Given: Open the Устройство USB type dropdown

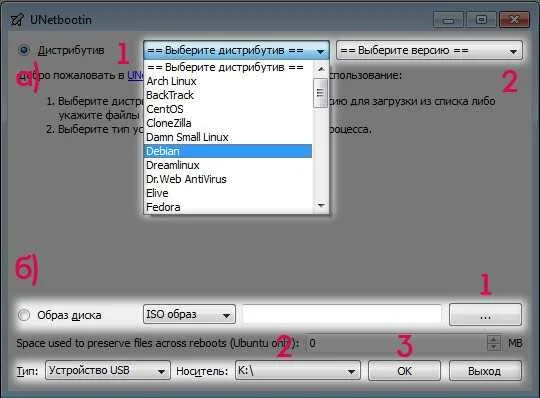Looking at the screenshot, I should click(108, 370).
